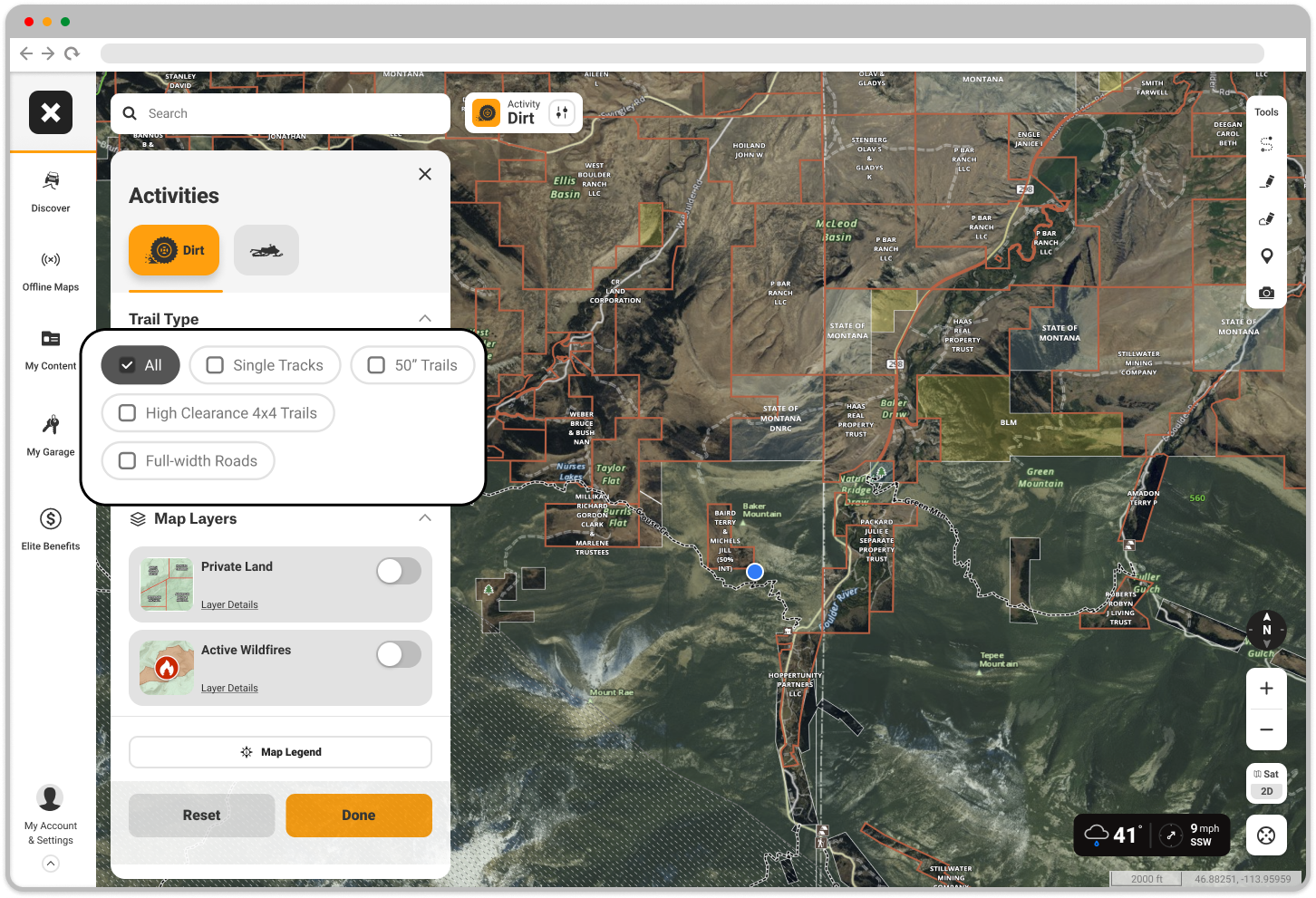Open My Content folder
Viewport: 1316px width, 898px height.
51,351
